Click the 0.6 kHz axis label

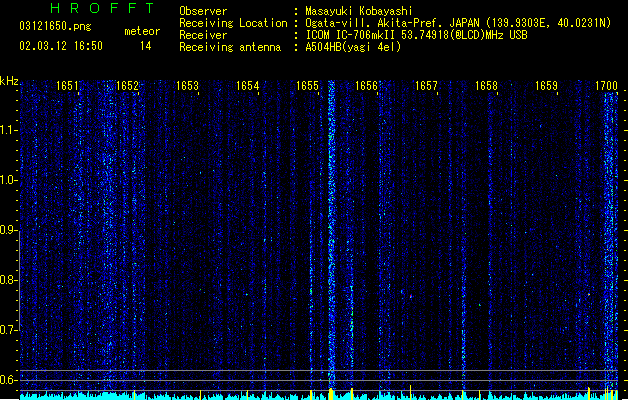coord(9,380)
